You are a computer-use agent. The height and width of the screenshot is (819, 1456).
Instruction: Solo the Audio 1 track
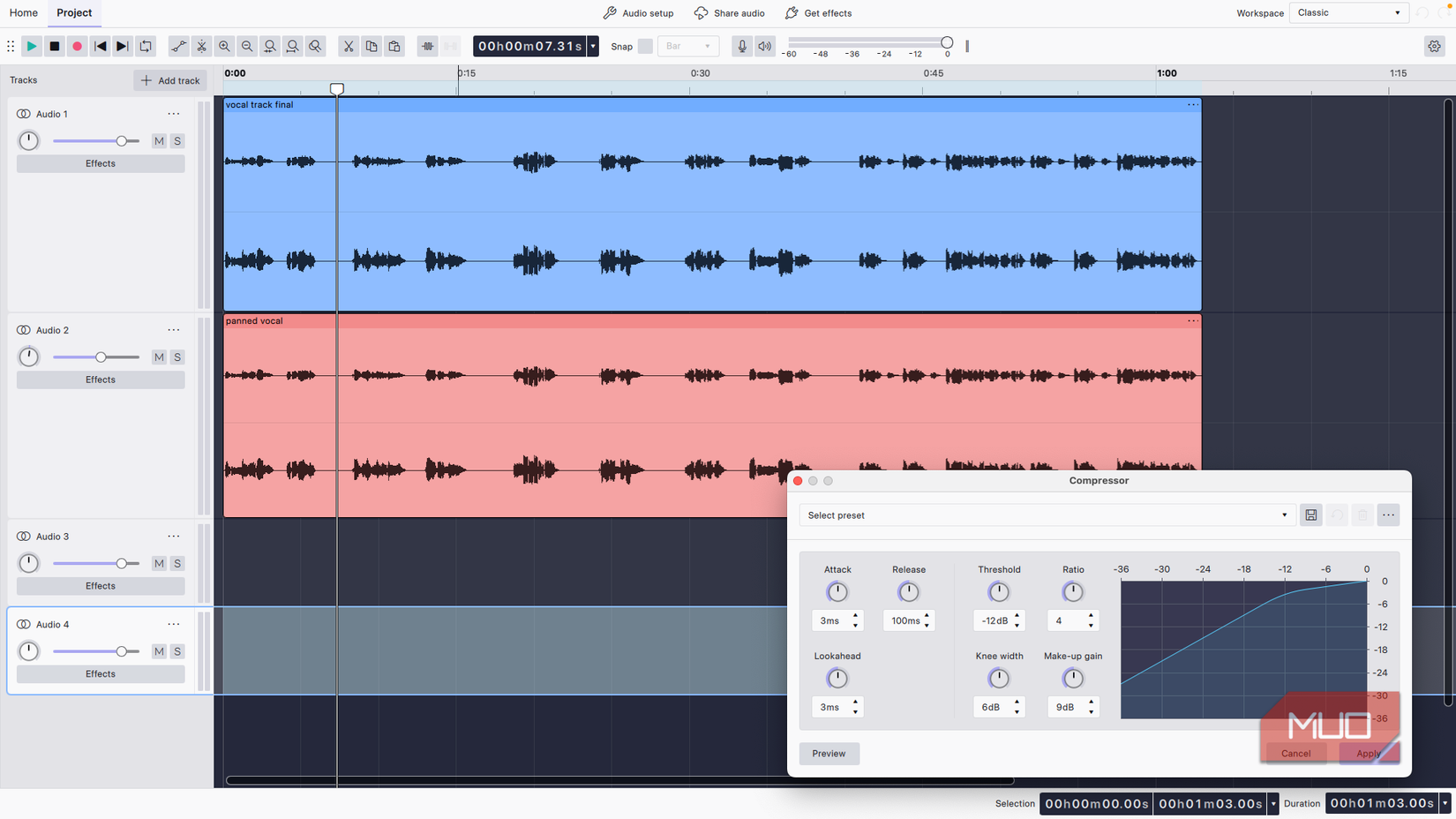click(177, 141)
